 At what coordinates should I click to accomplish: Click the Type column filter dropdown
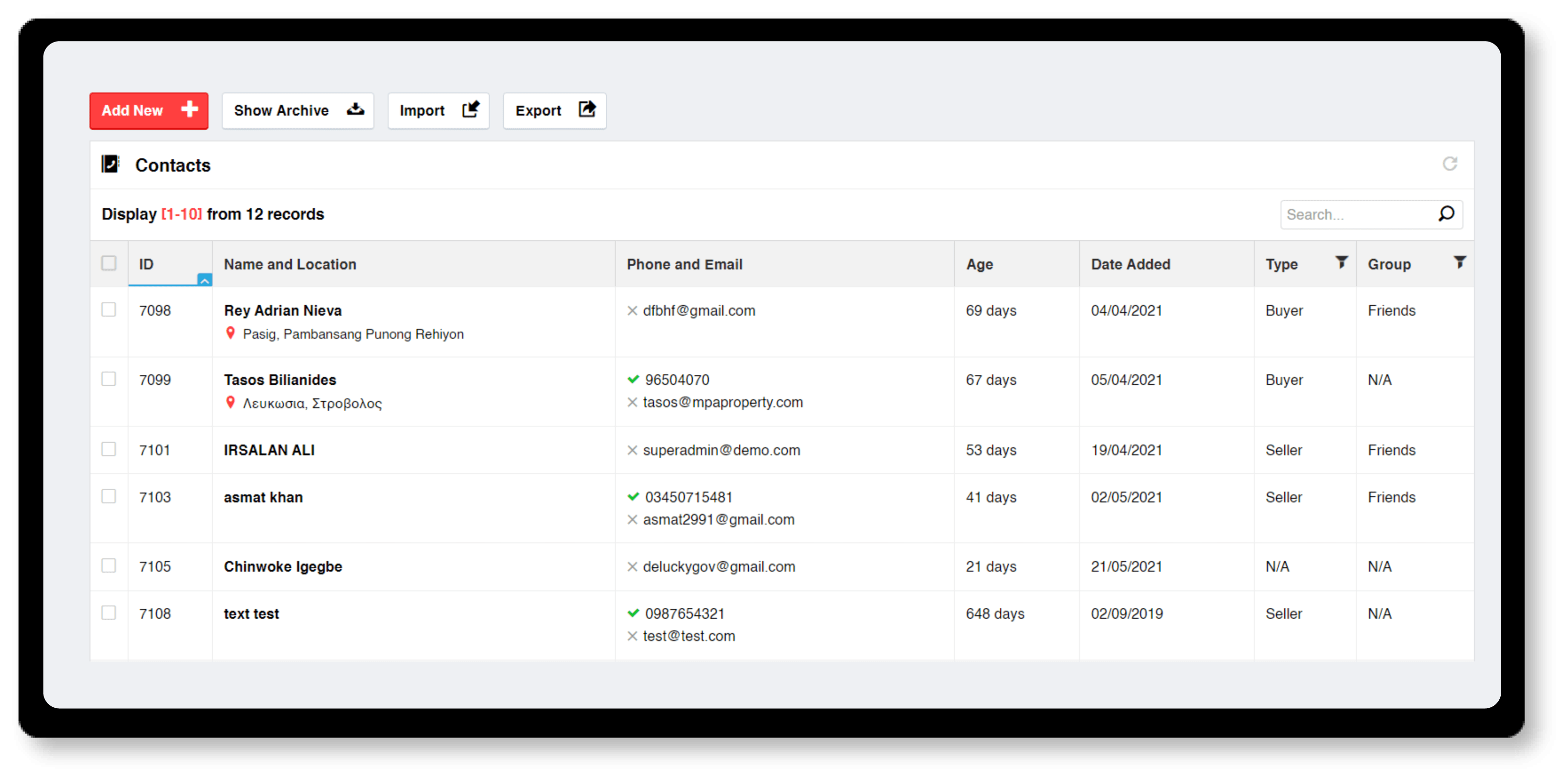1340,263
